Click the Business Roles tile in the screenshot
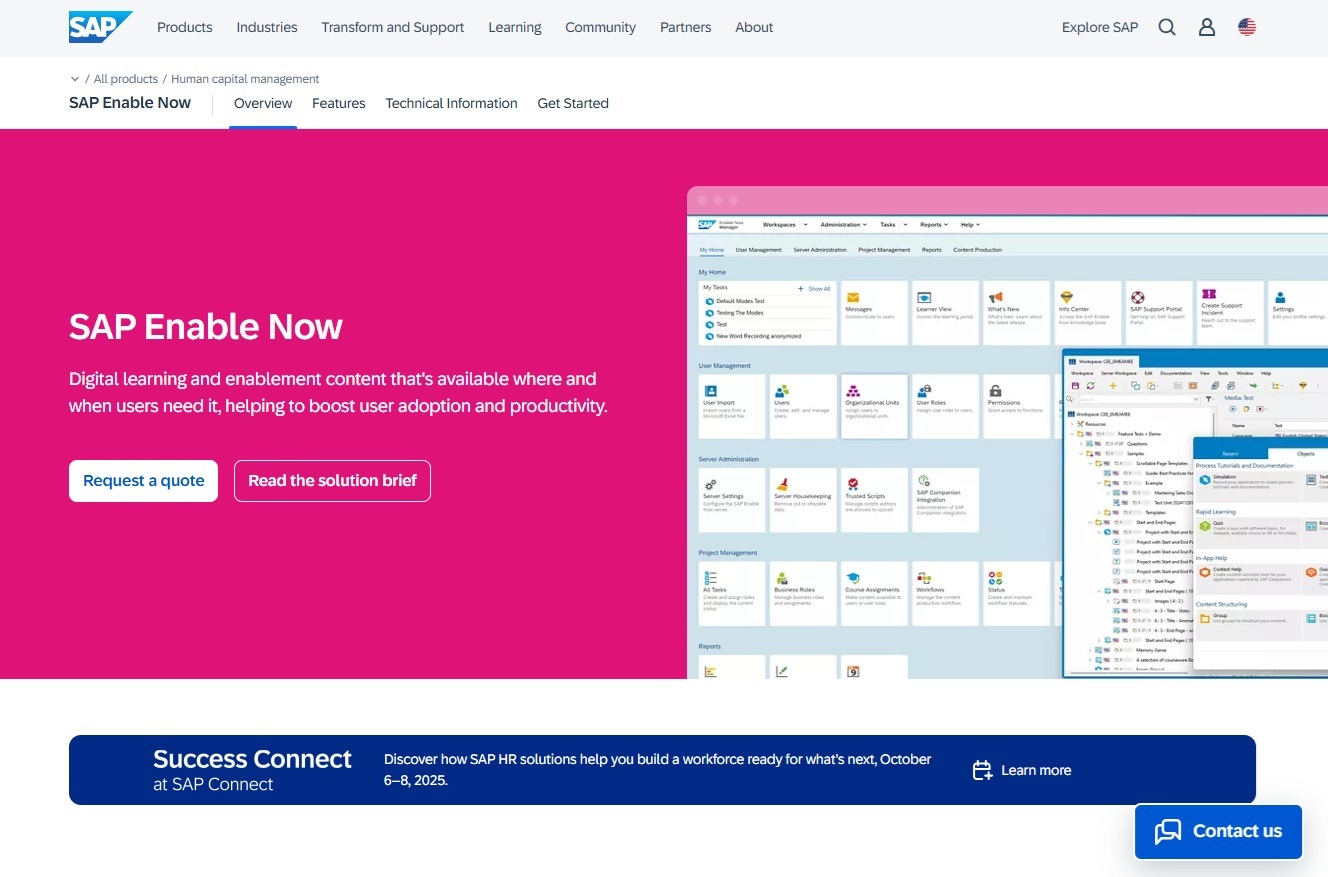The width and height of the screenshot is (1328, 877). 803,593
